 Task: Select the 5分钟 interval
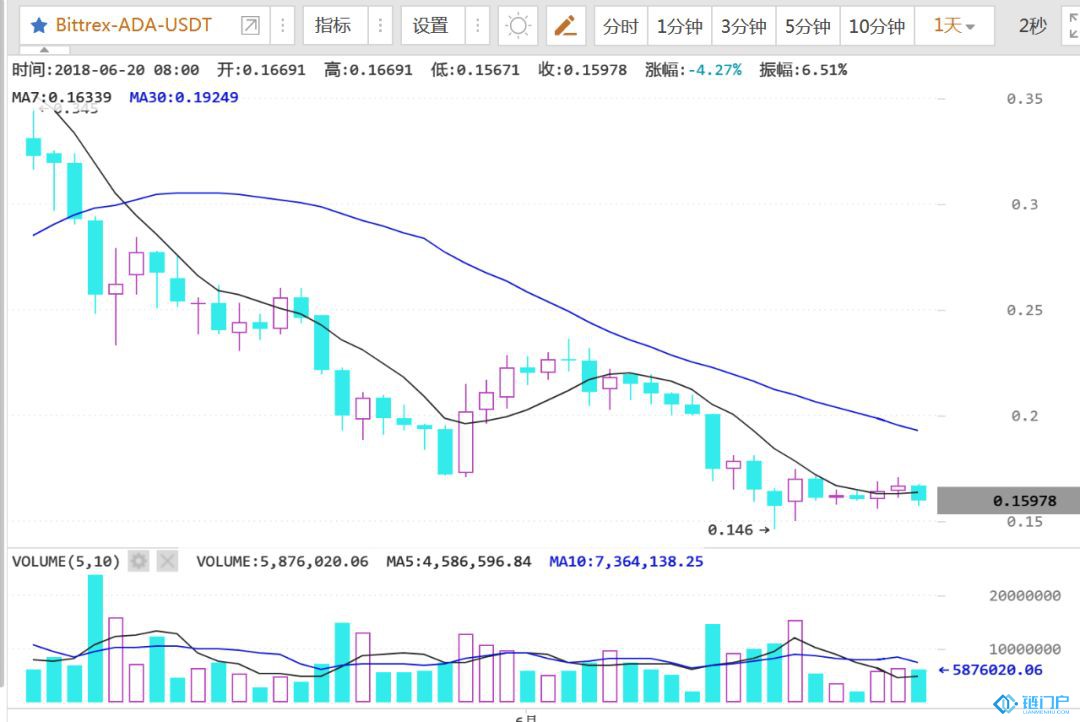[x=808, y=26]
